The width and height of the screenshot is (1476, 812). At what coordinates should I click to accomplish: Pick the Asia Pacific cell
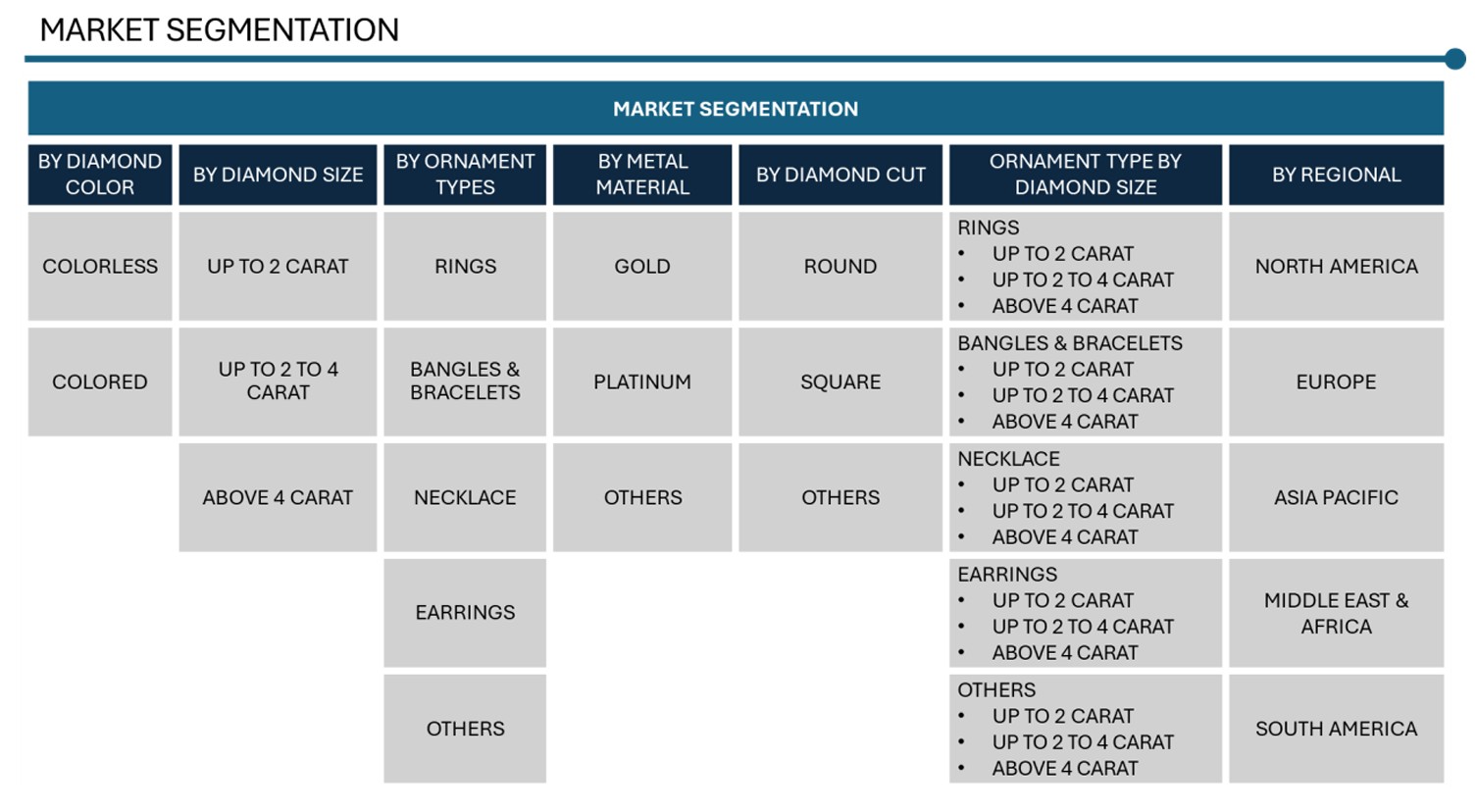[x=1336, y=497]
